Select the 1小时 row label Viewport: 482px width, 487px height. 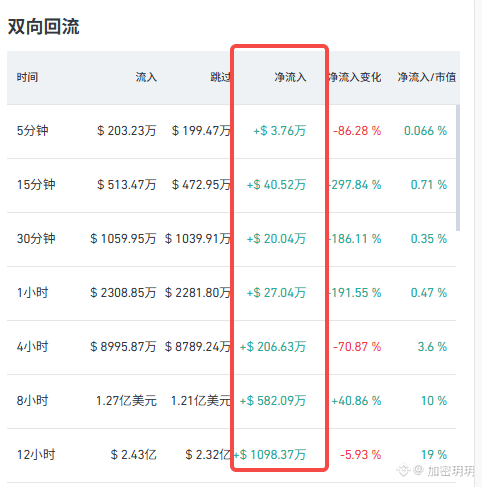point(32,292)
